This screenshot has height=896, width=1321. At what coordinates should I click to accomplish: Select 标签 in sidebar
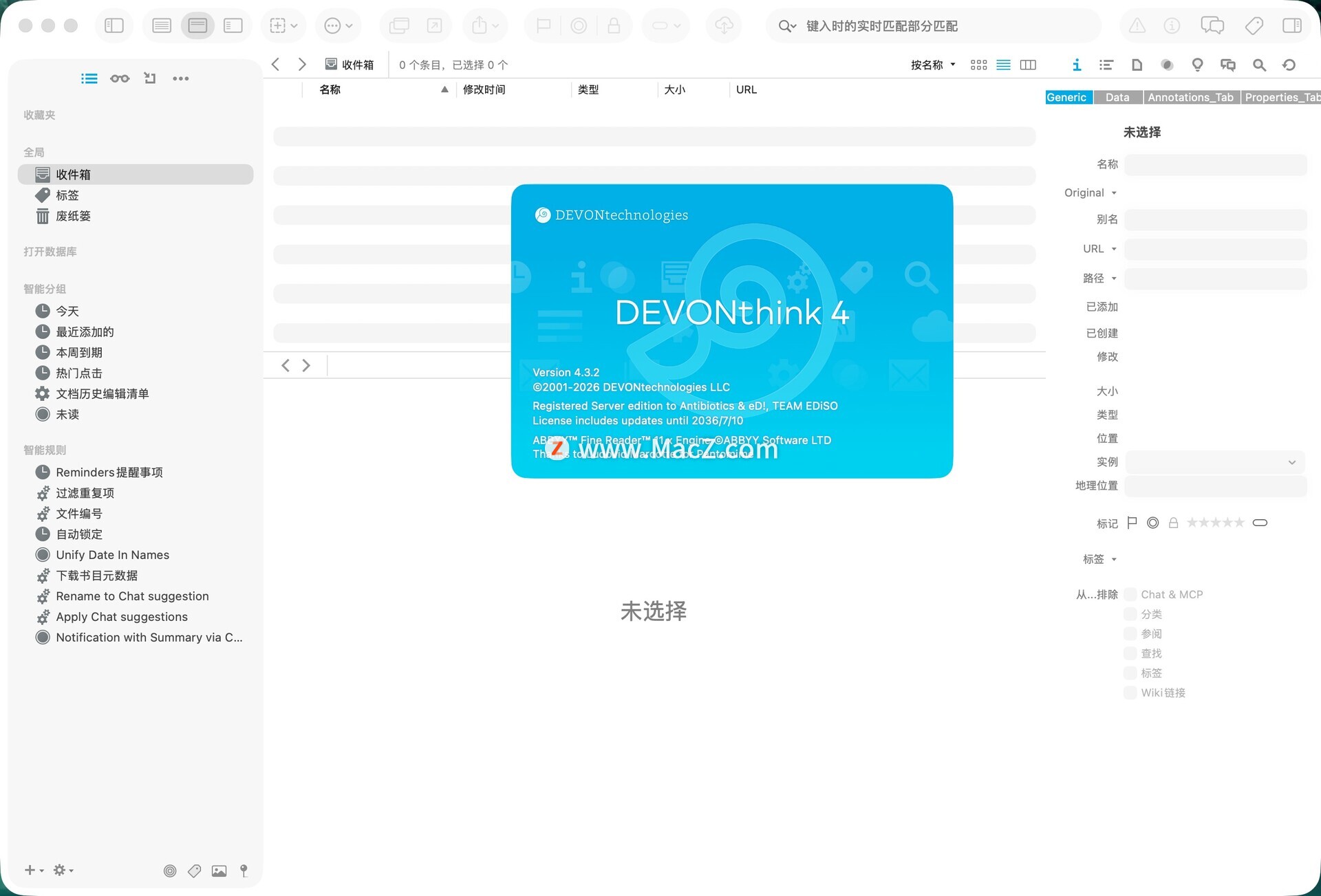(x=136, y=195)
